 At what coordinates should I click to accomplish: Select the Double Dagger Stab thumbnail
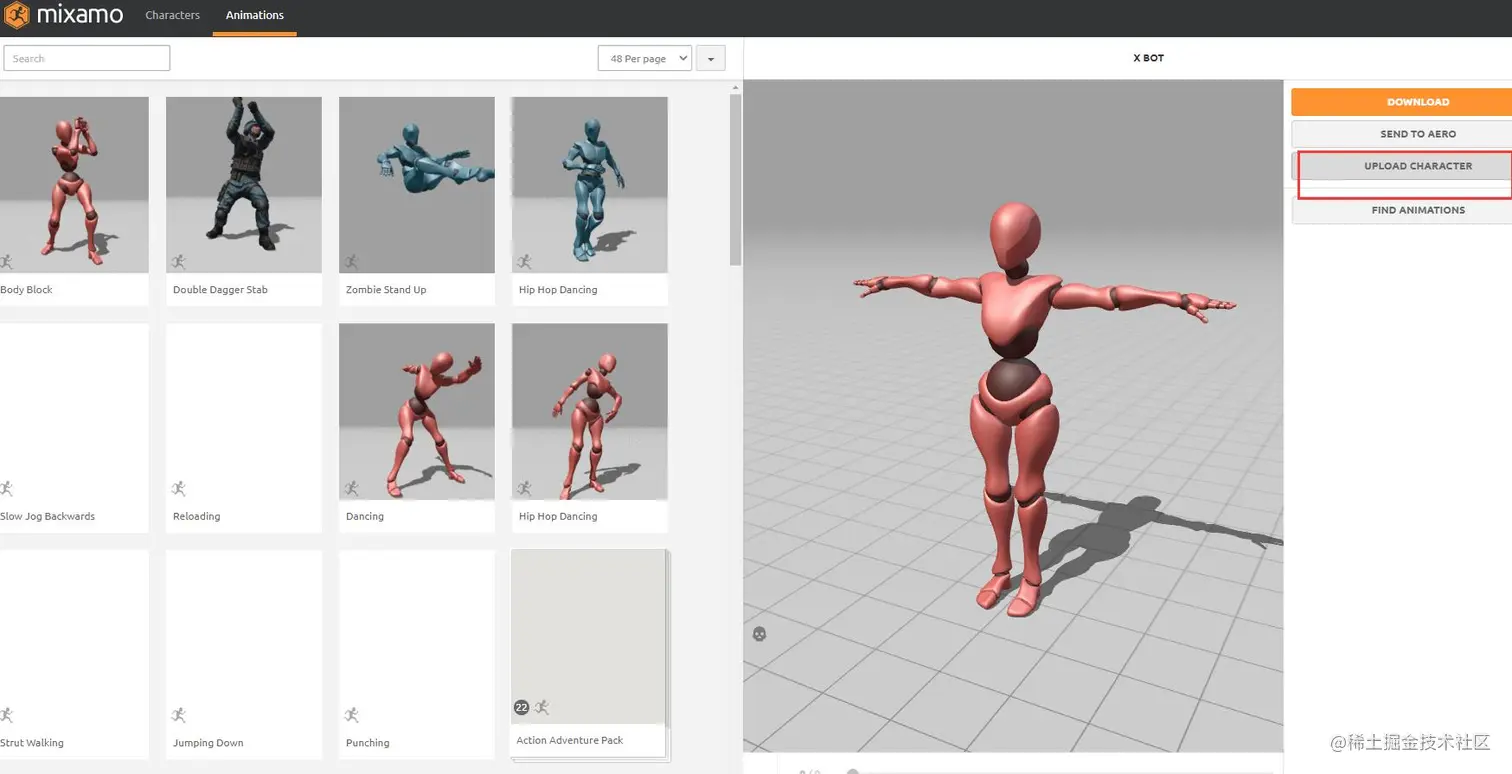point(244,185)
